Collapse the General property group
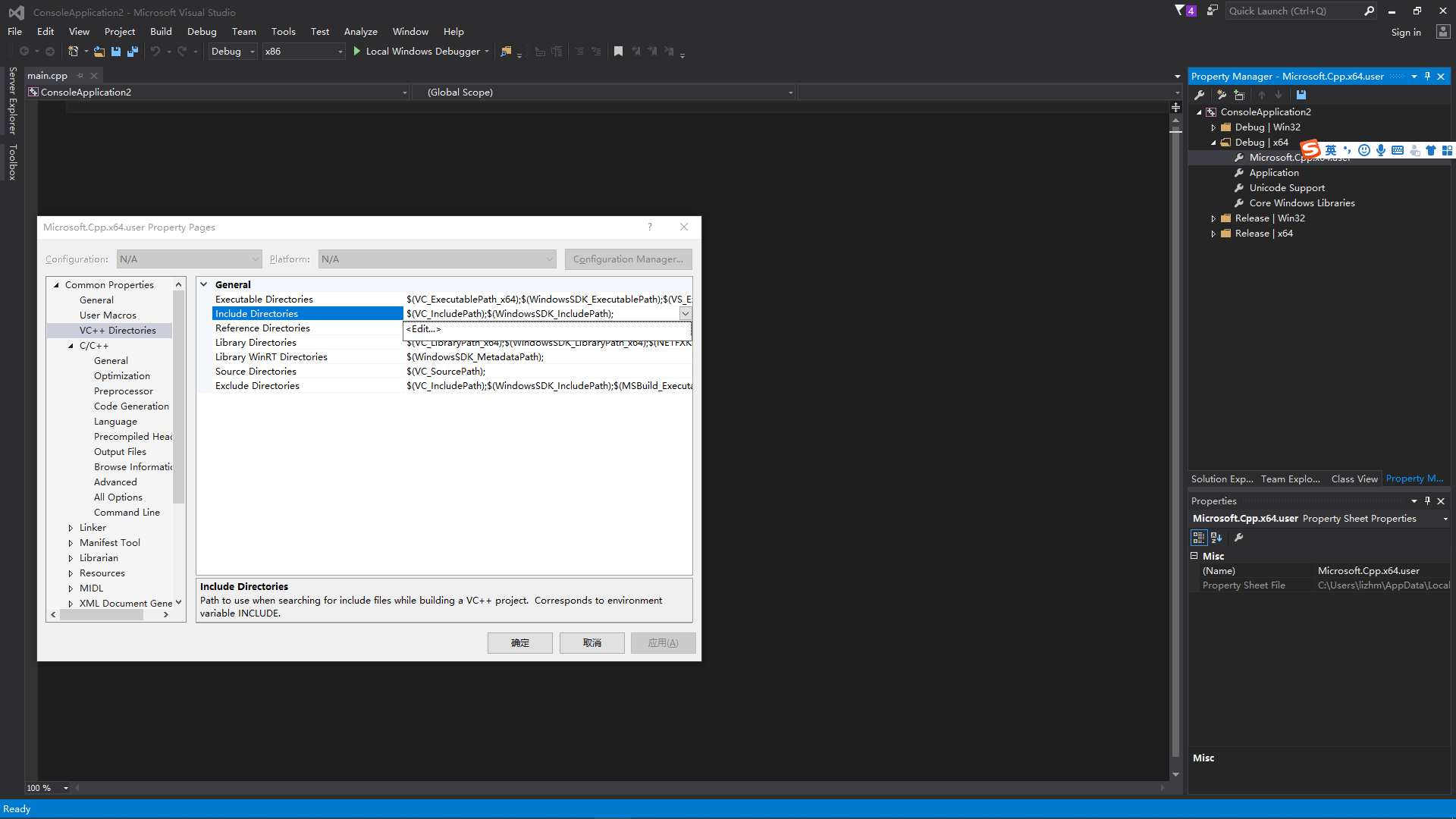 pyautogui.click(x=204, y=284)
